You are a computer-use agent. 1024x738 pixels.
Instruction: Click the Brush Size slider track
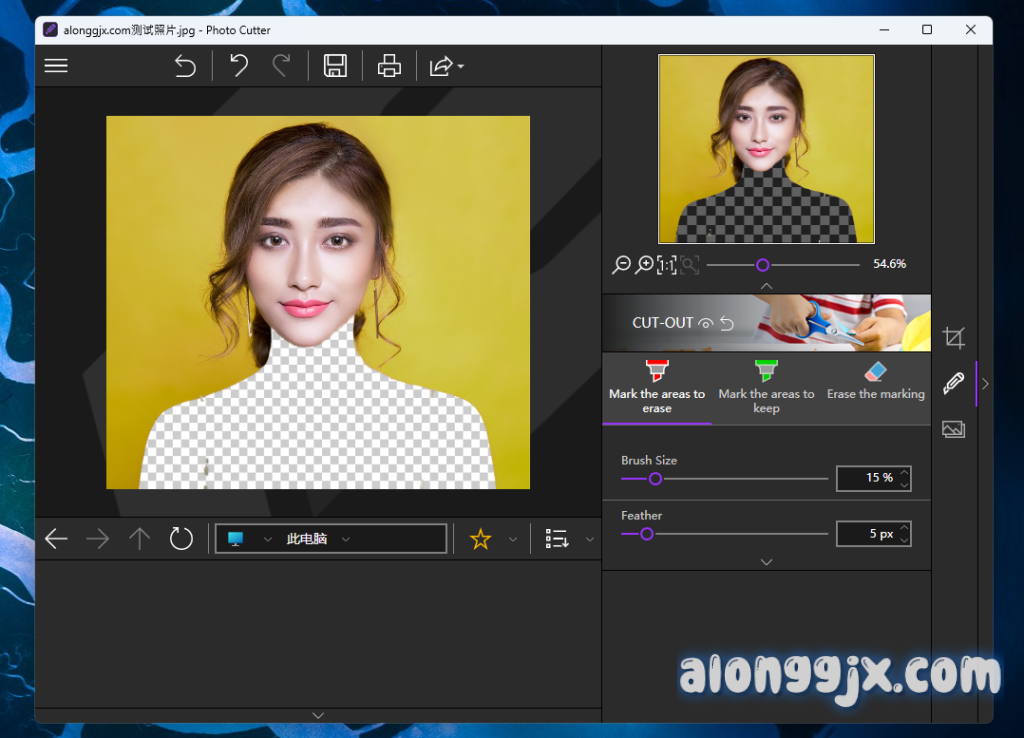(740, 479)
